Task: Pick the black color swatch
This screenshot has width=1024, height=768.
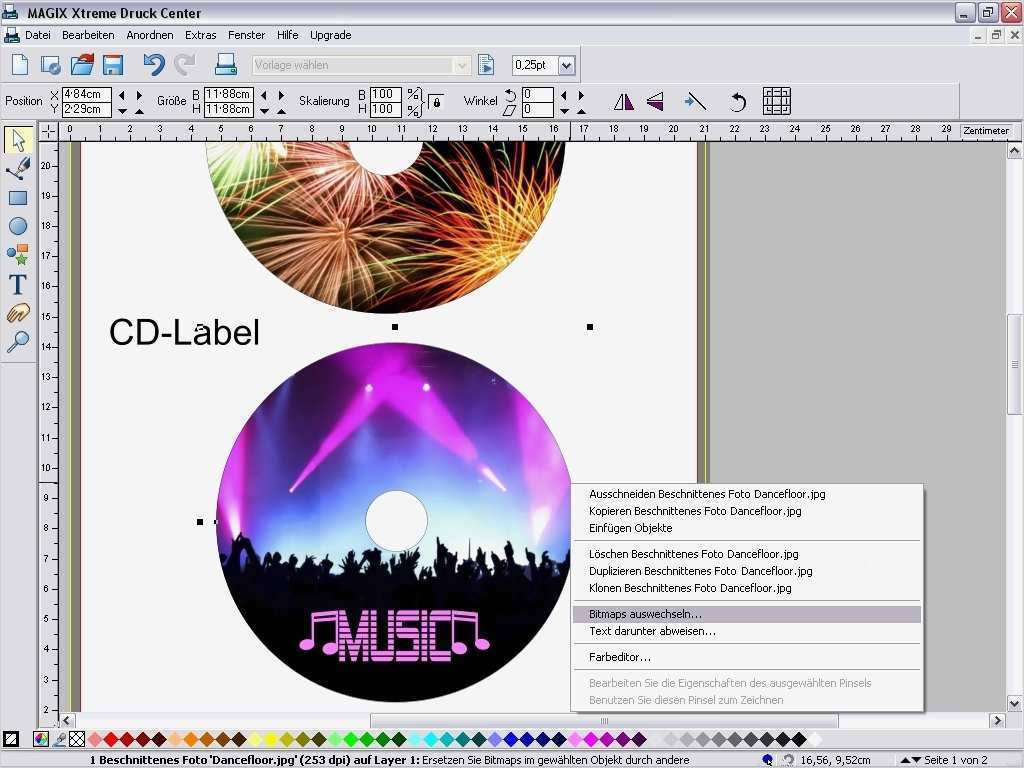Action: click(799, 739)
